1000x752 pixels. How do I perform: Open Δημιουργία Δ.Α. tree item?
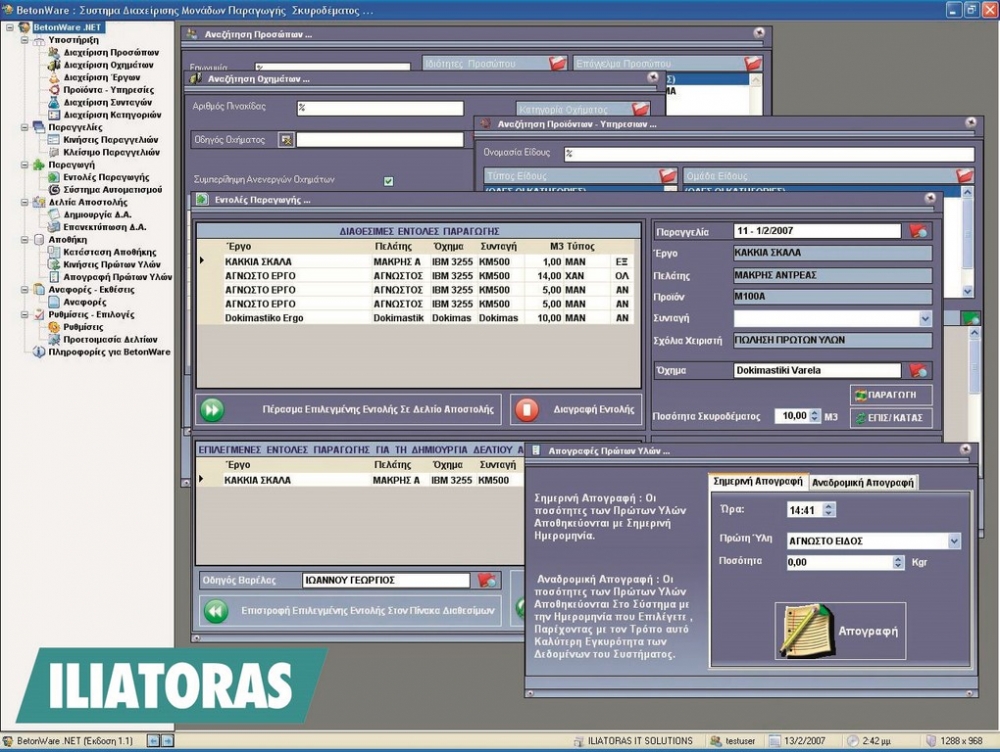tap(97, 214)
